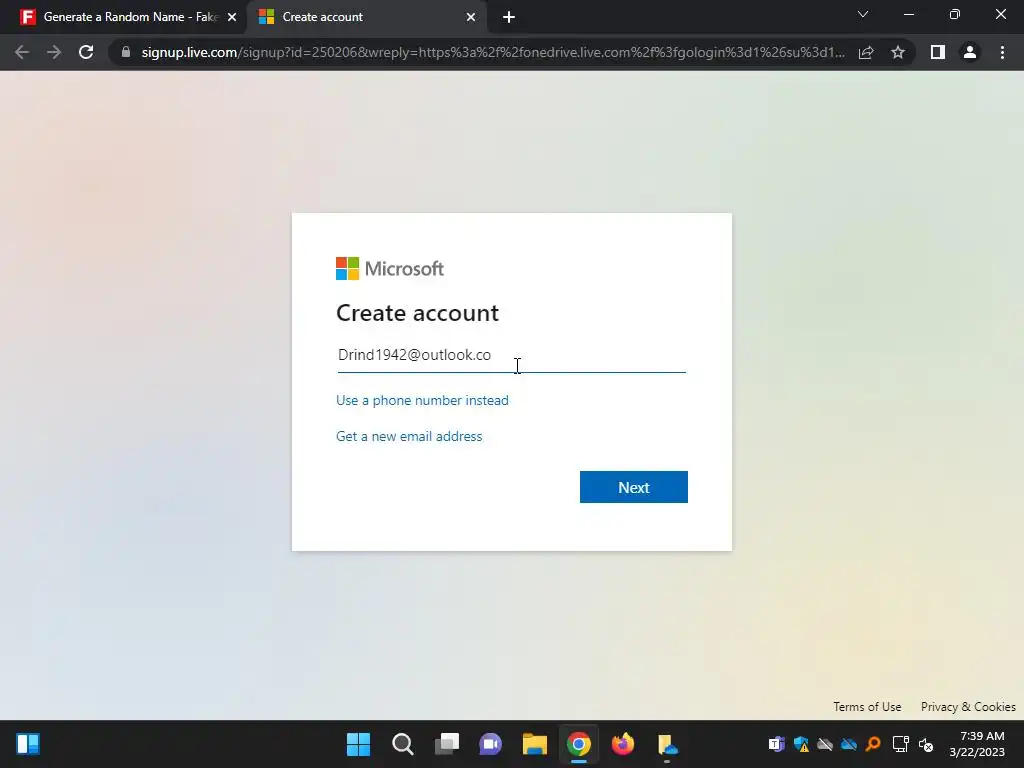The width and height of the screenshot is (1024, 768).
Task: Open taskbar Search
Action: point(402,744)
